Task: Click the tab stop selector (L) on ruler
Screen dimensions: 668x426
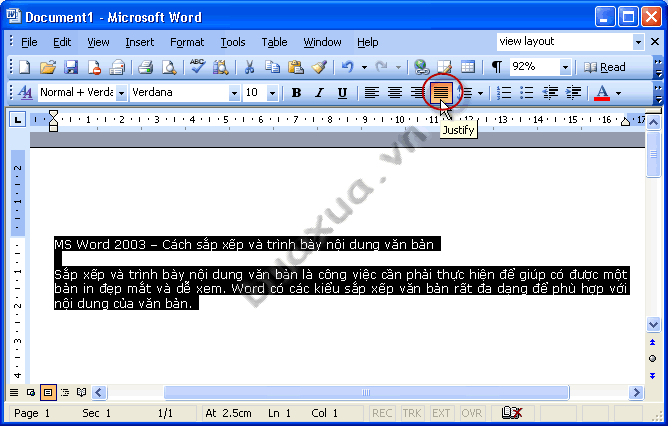Action: 17,120
